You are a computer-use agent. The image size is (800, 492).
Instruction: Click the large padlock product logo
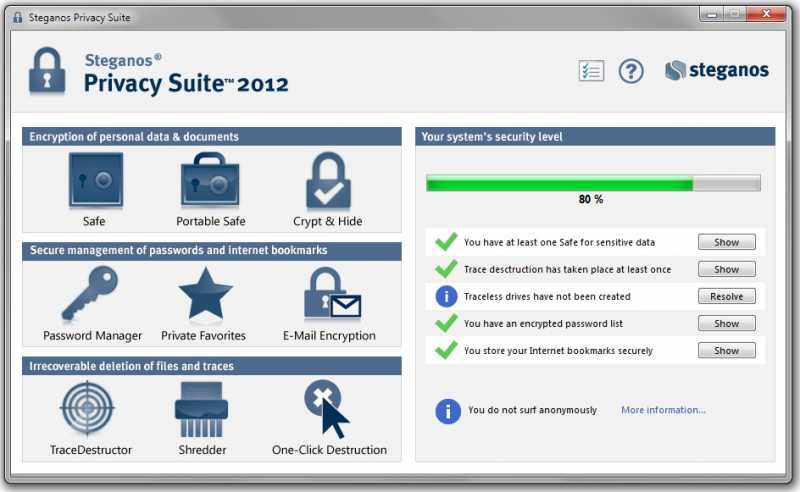(x=47, y=71)
